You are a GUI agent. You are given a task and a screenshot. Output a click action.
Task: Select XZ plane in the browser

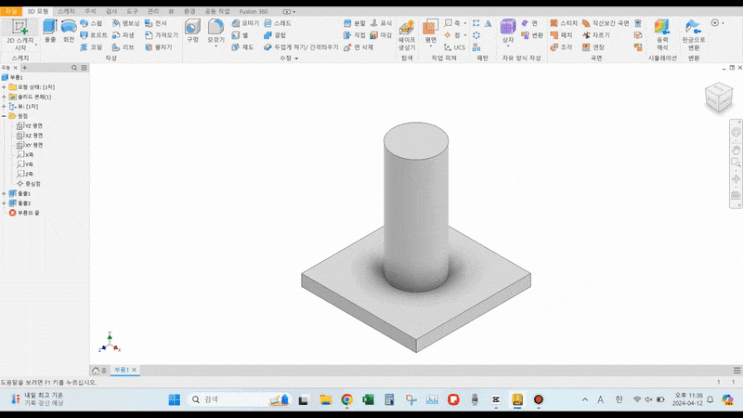(29, 136)
